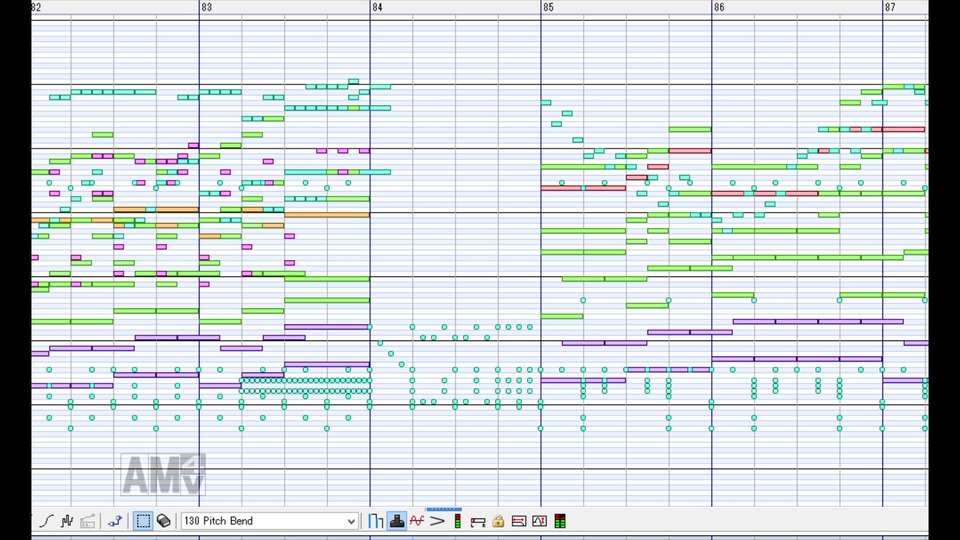
Task: Click the red bracket range icon
Action: pyautogui.click(x=478, y=521)
